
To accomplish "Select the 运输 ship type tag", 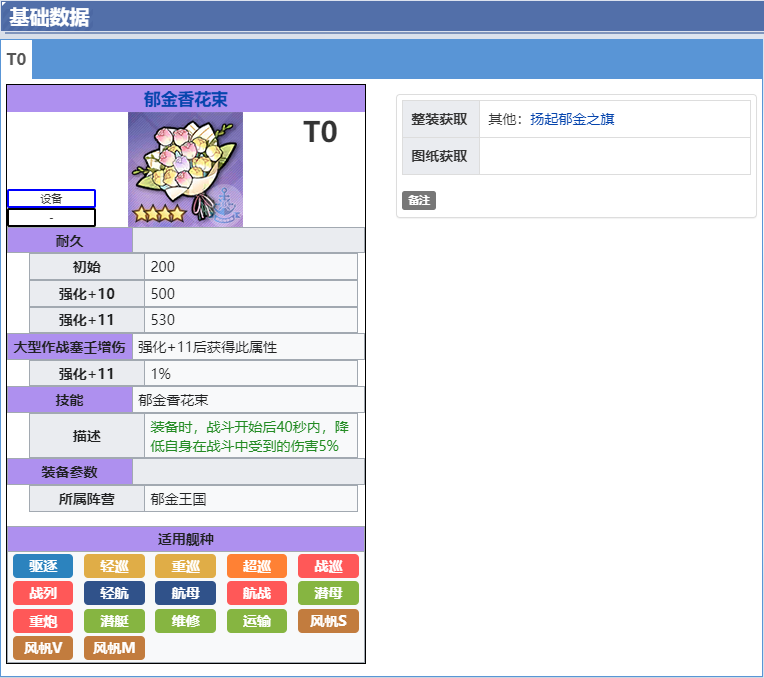I will coord(257,621).
